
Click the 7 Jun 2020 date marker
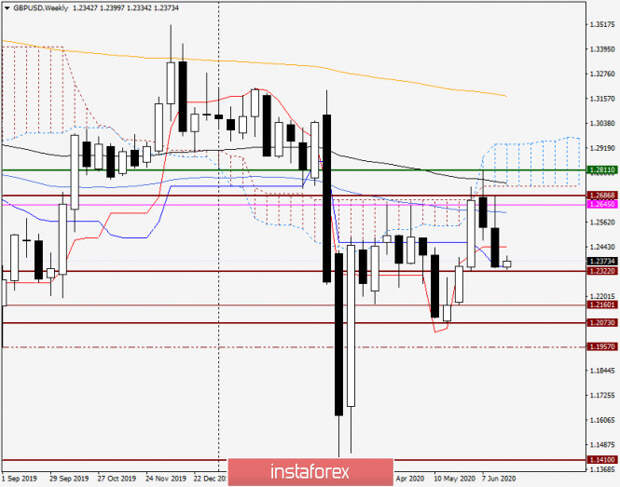coord(499,479)
